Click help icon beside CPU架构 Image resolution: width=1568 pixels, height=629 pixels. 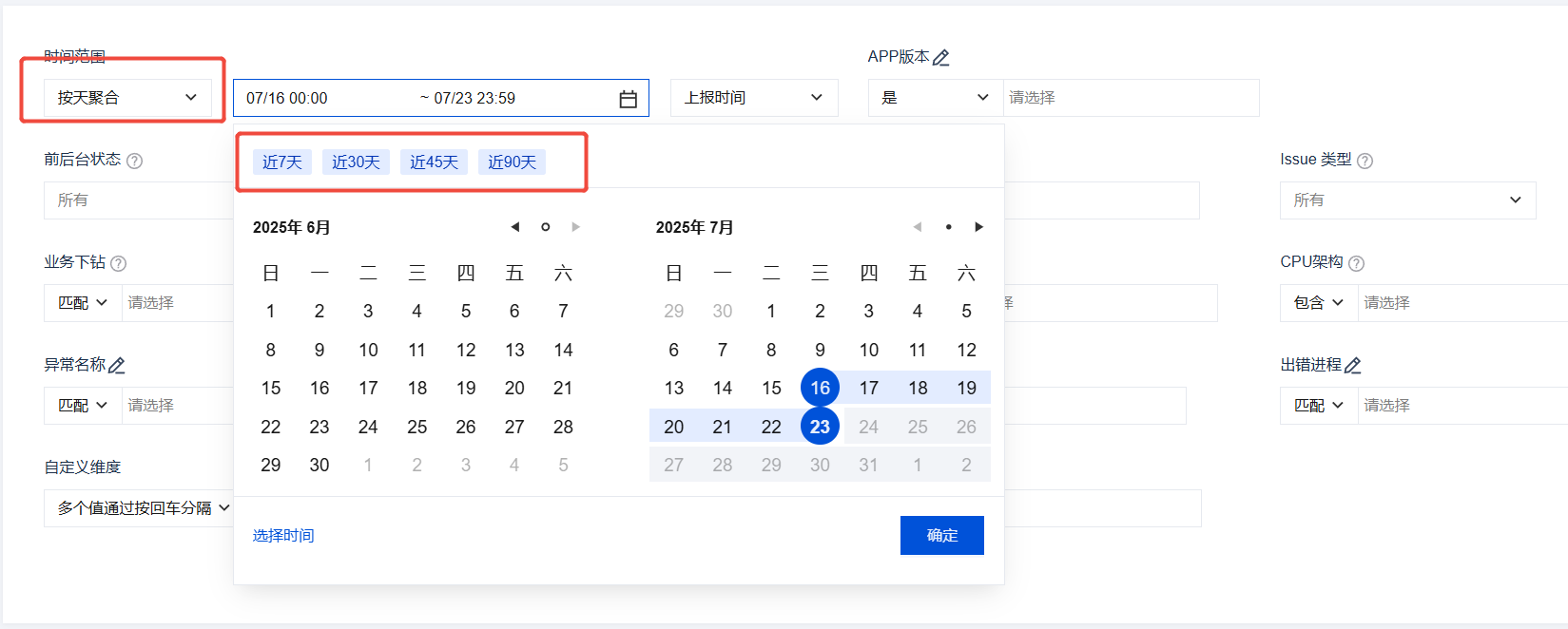point(1357,263)
